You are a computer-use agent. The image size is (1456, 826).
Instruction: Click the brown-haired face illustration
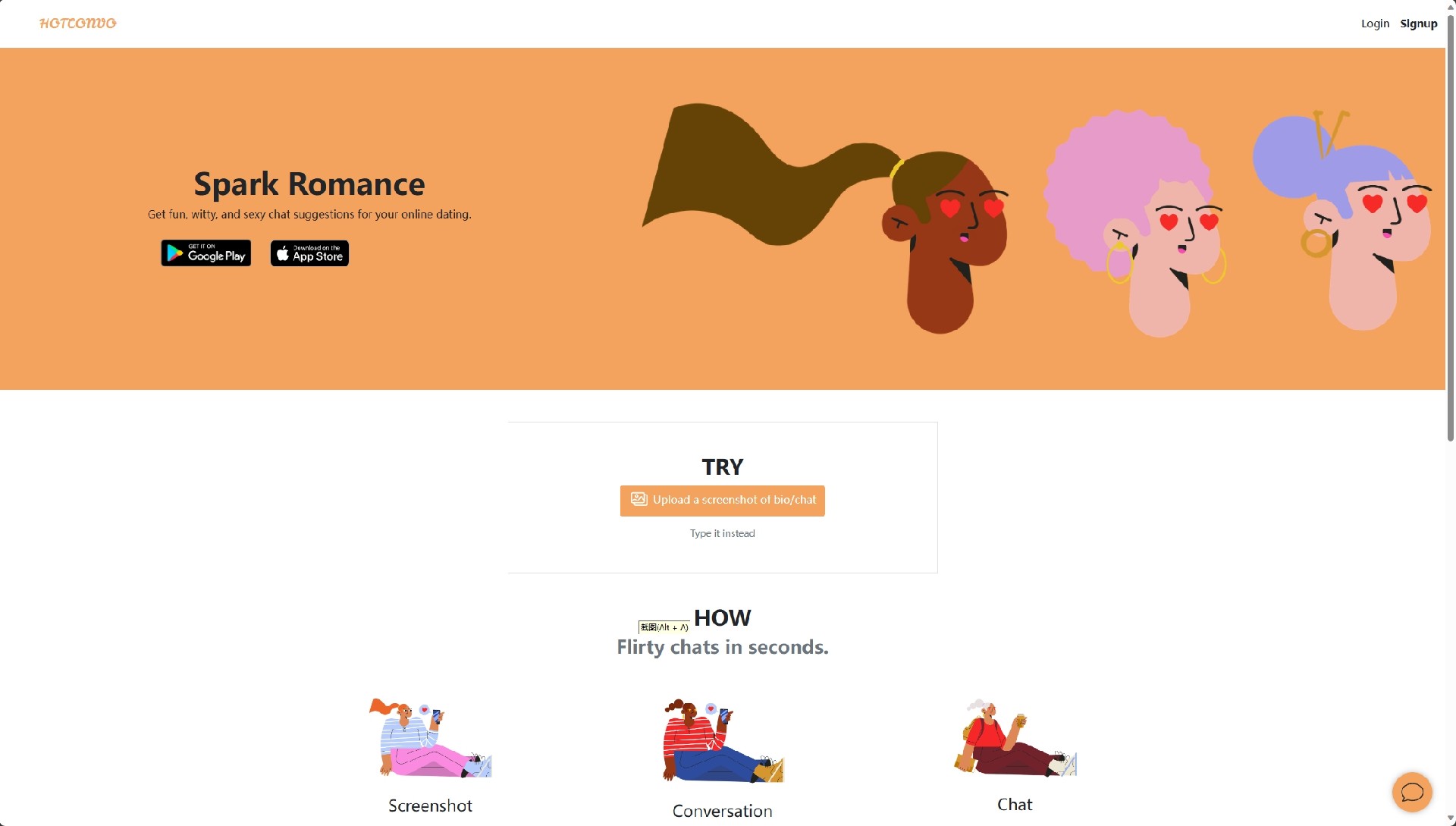coord(826,218)
